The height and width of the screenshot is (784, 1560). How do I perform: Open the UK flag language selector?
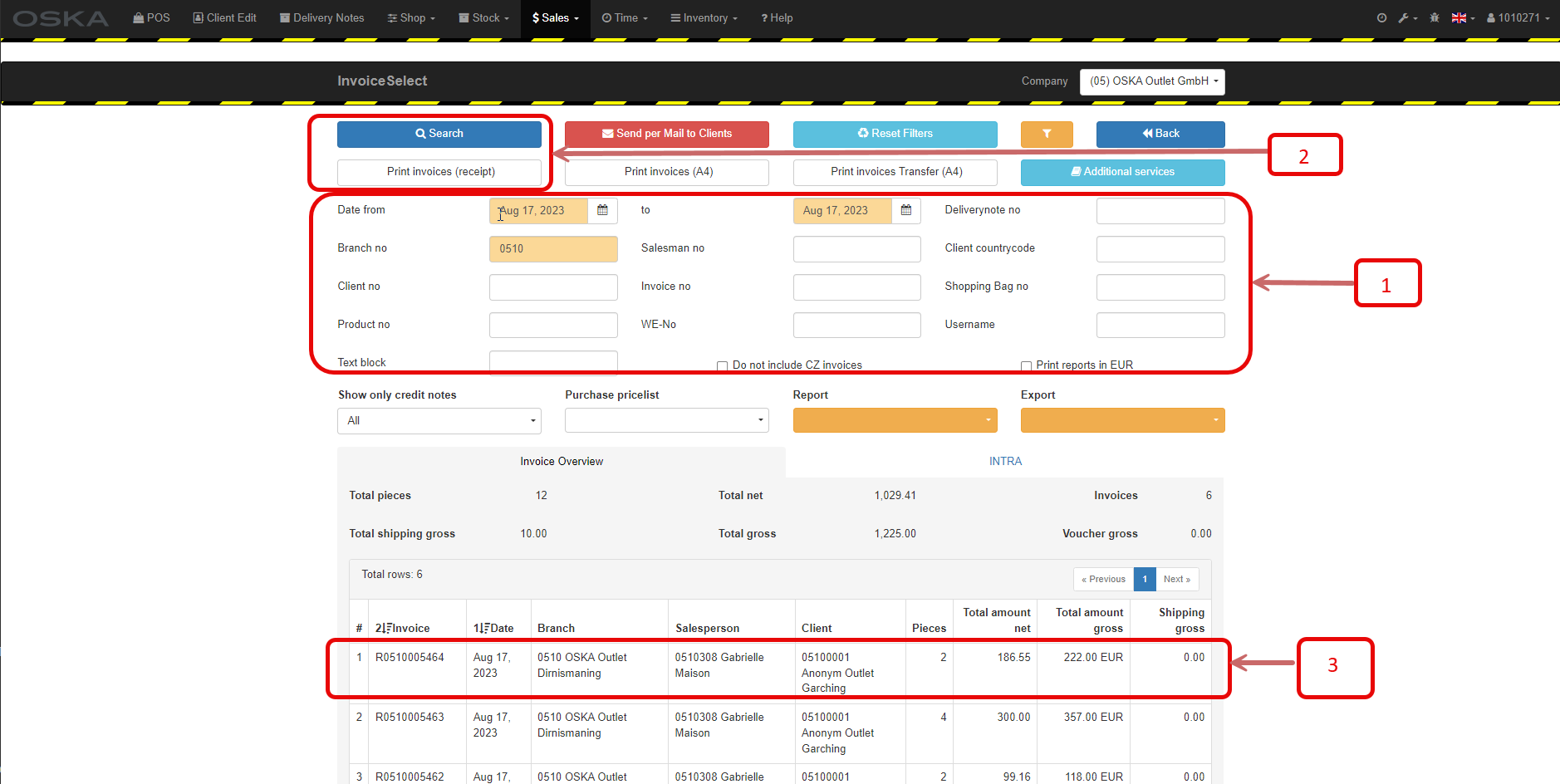pyautogui.click(x=1463, y=17)
